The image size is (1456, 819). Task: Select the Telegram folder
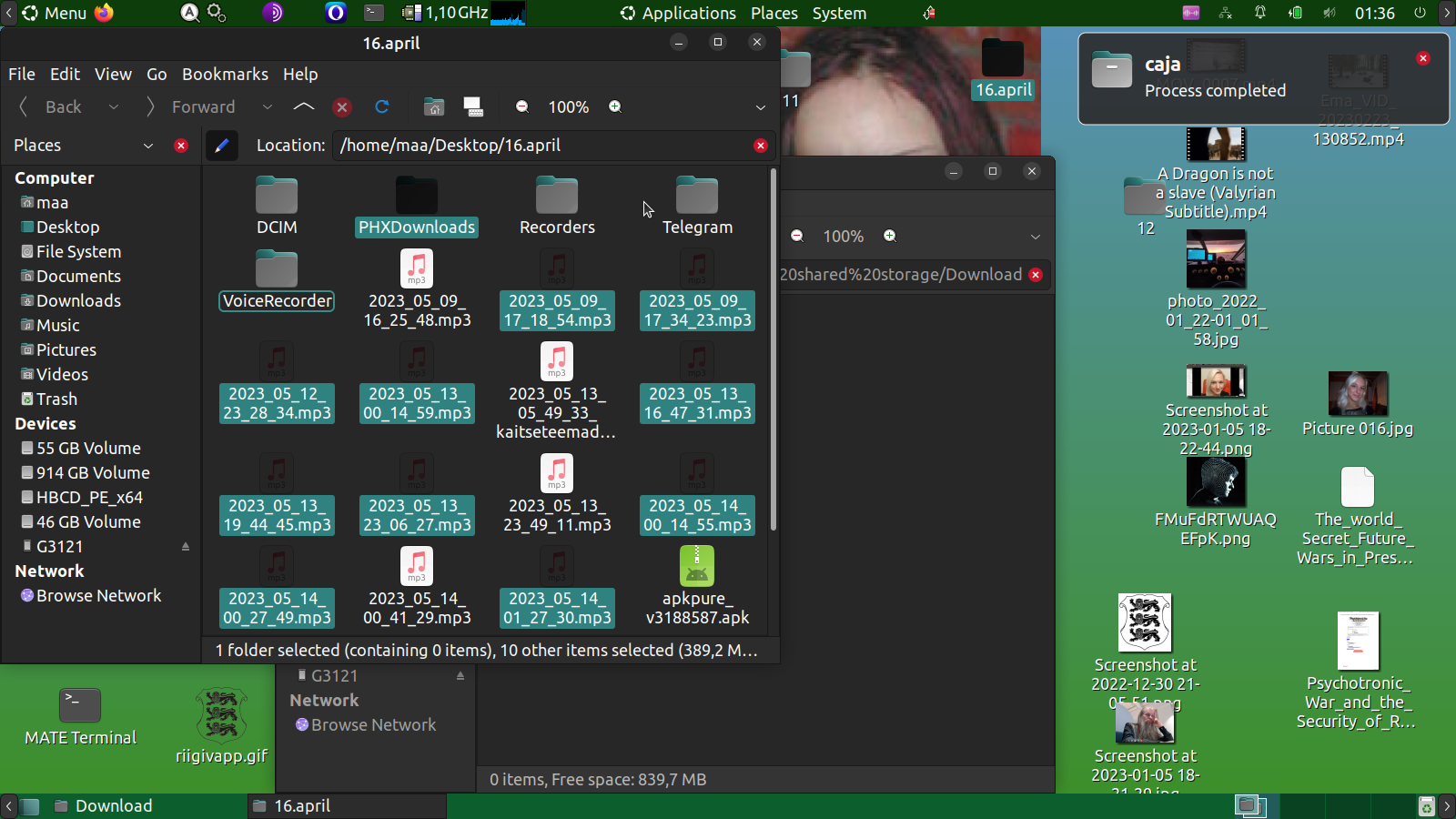tap(697, 206)
